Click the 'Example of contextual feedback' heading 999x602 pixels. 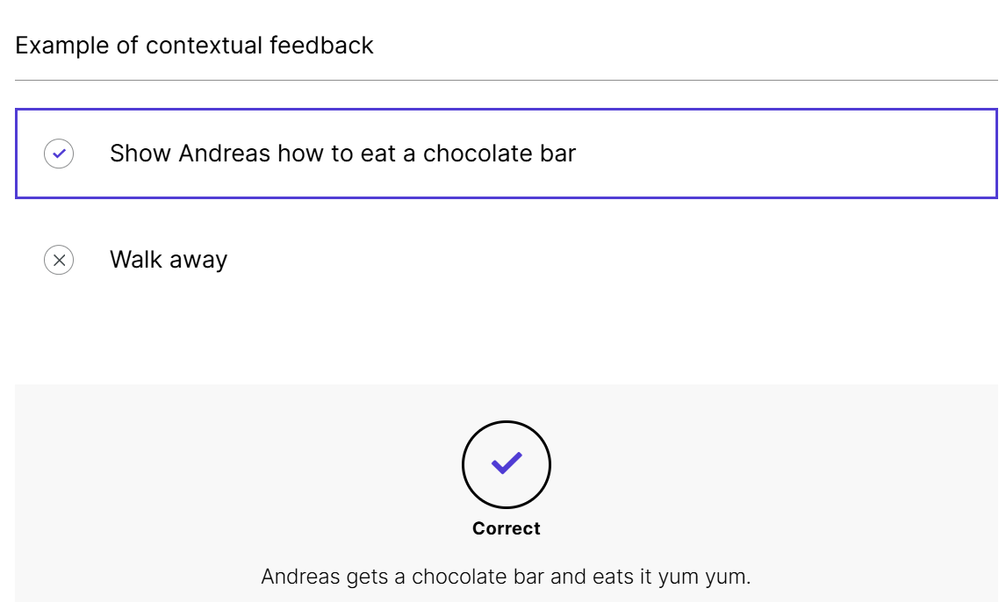coord(194,46)
